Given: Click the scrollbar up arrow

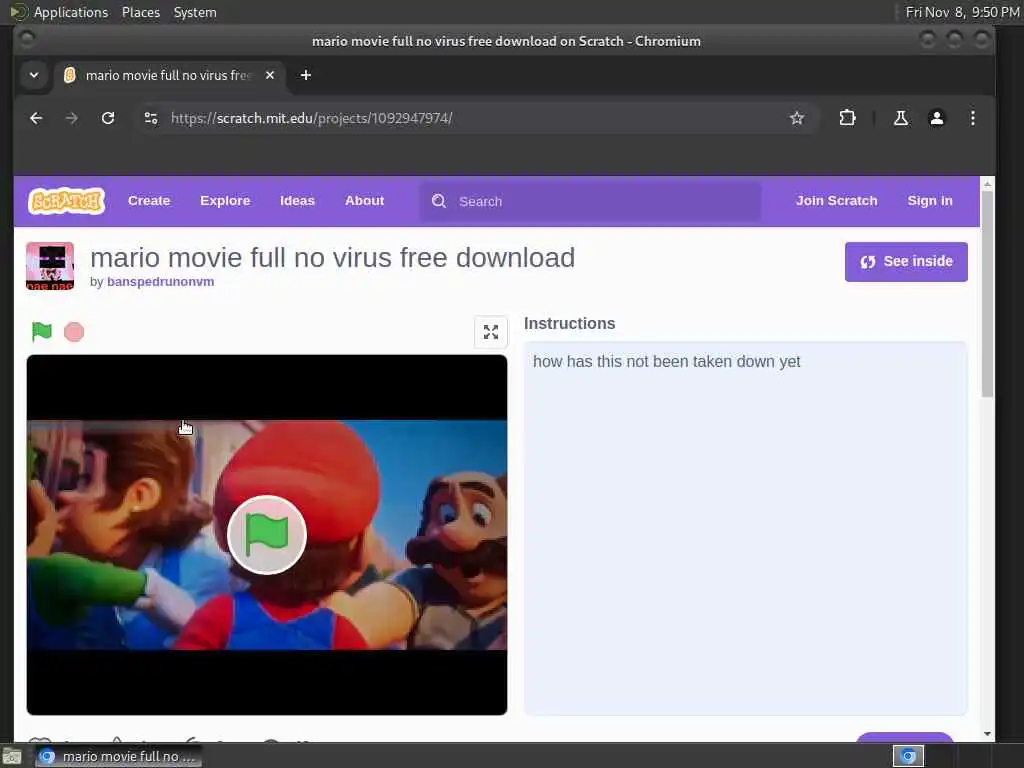Looking at the screenshot, I should coord(987,184).
